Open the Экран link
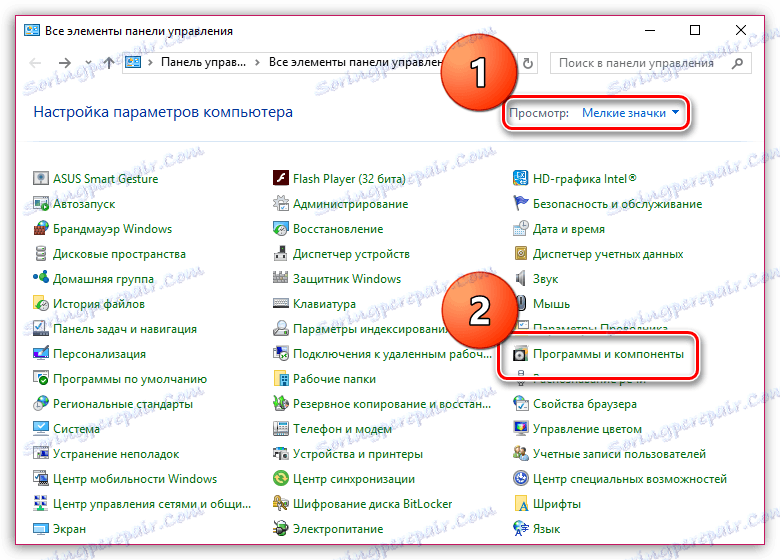The width and height of the screenshot is (780, 560). coord(69,528)
